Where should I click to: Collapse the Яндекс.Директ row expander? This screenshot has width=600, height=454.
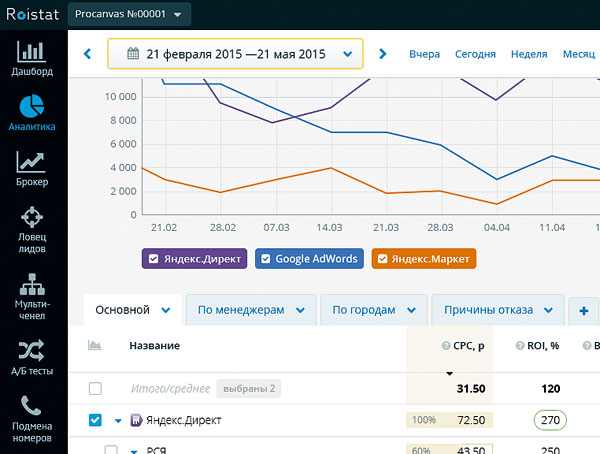tap(118, 421)
